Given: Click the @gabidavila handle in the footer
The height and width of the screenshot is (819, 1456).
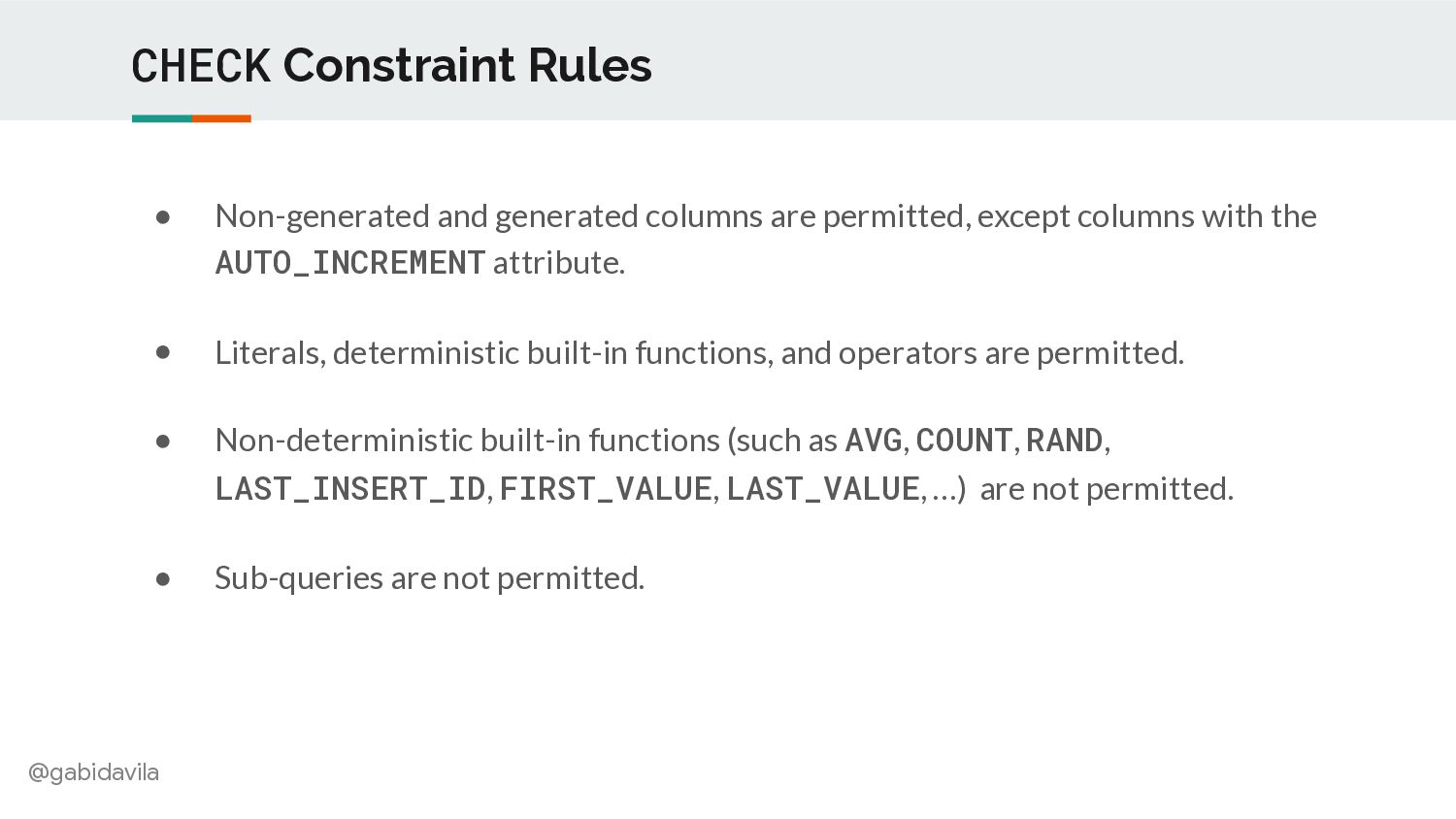Looking at the screenshot, I should coord(93,772).
